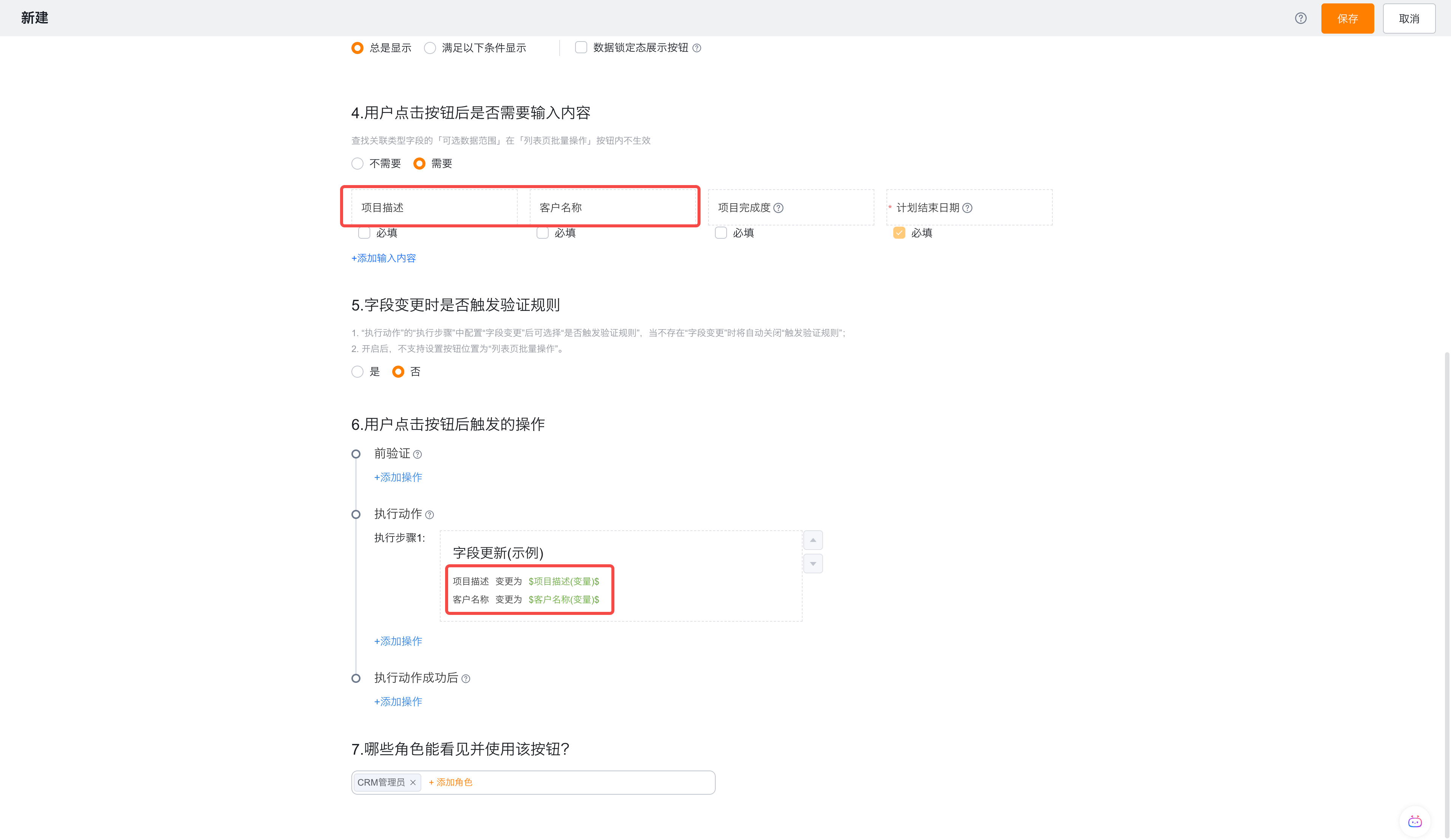The height and width of the screenshot is (840, 1451).
Task: Enable 数据锁定态展示按钮 checkbox
Action: pos(581,48)
